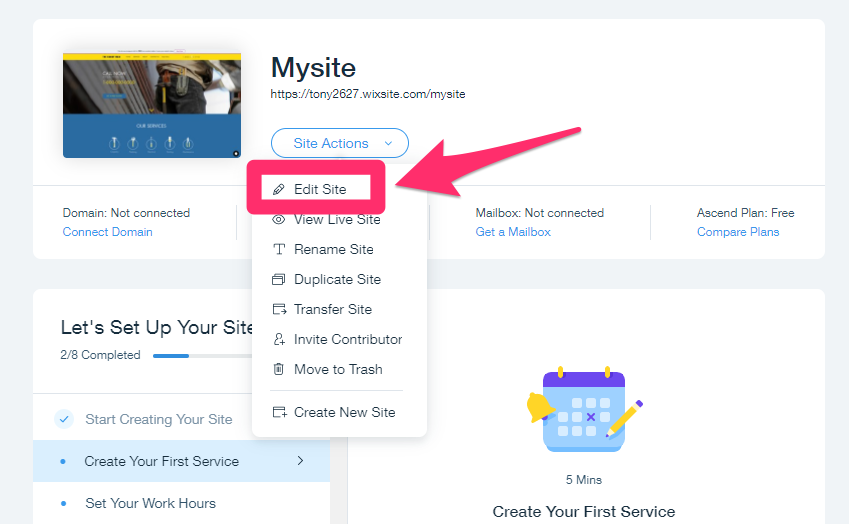Open the Connect Domain link
Viewport: 849px width, 524px height.
click(x=107, y=232)
